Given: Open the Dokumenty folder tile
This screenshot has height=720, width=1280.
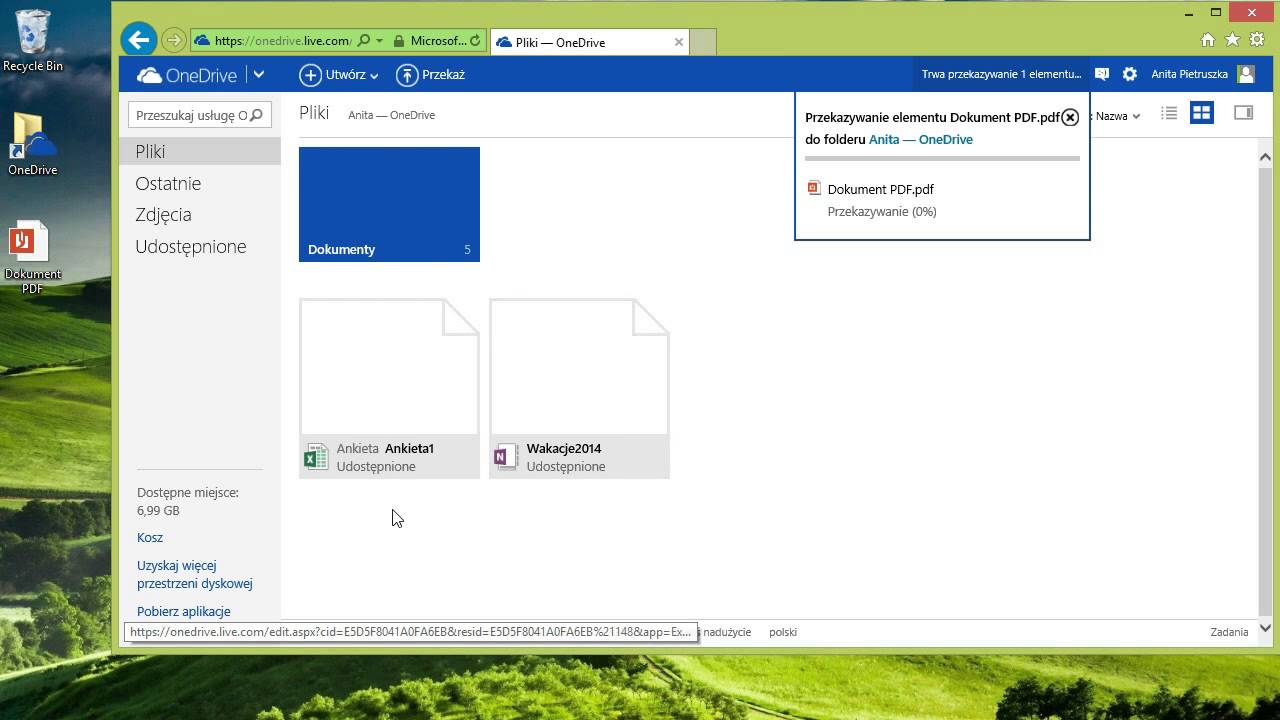Looking at the screenshot, I should point(389,204).
